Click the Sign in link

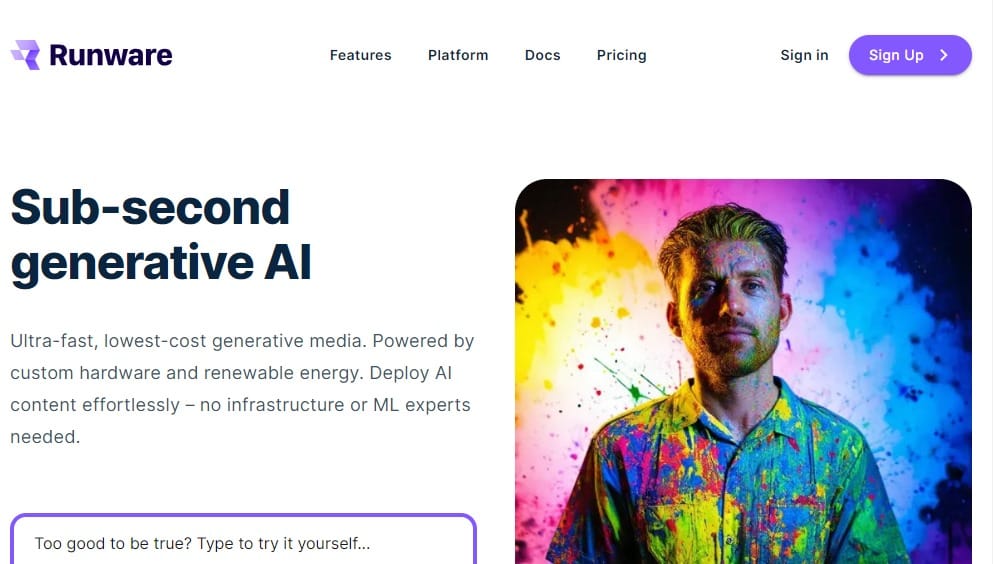(804, 55)
